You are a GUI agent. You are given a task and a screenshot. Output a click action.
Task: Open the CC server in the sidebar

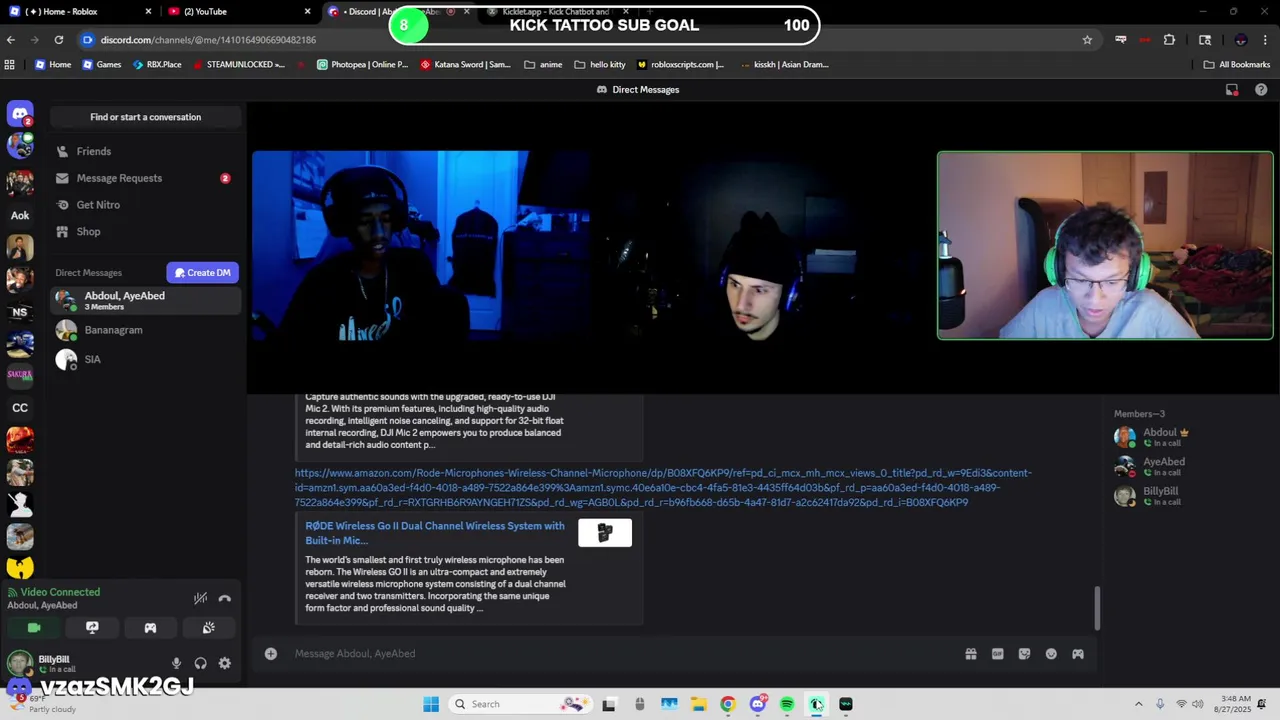pyautogui.click(x=20, y=408)
